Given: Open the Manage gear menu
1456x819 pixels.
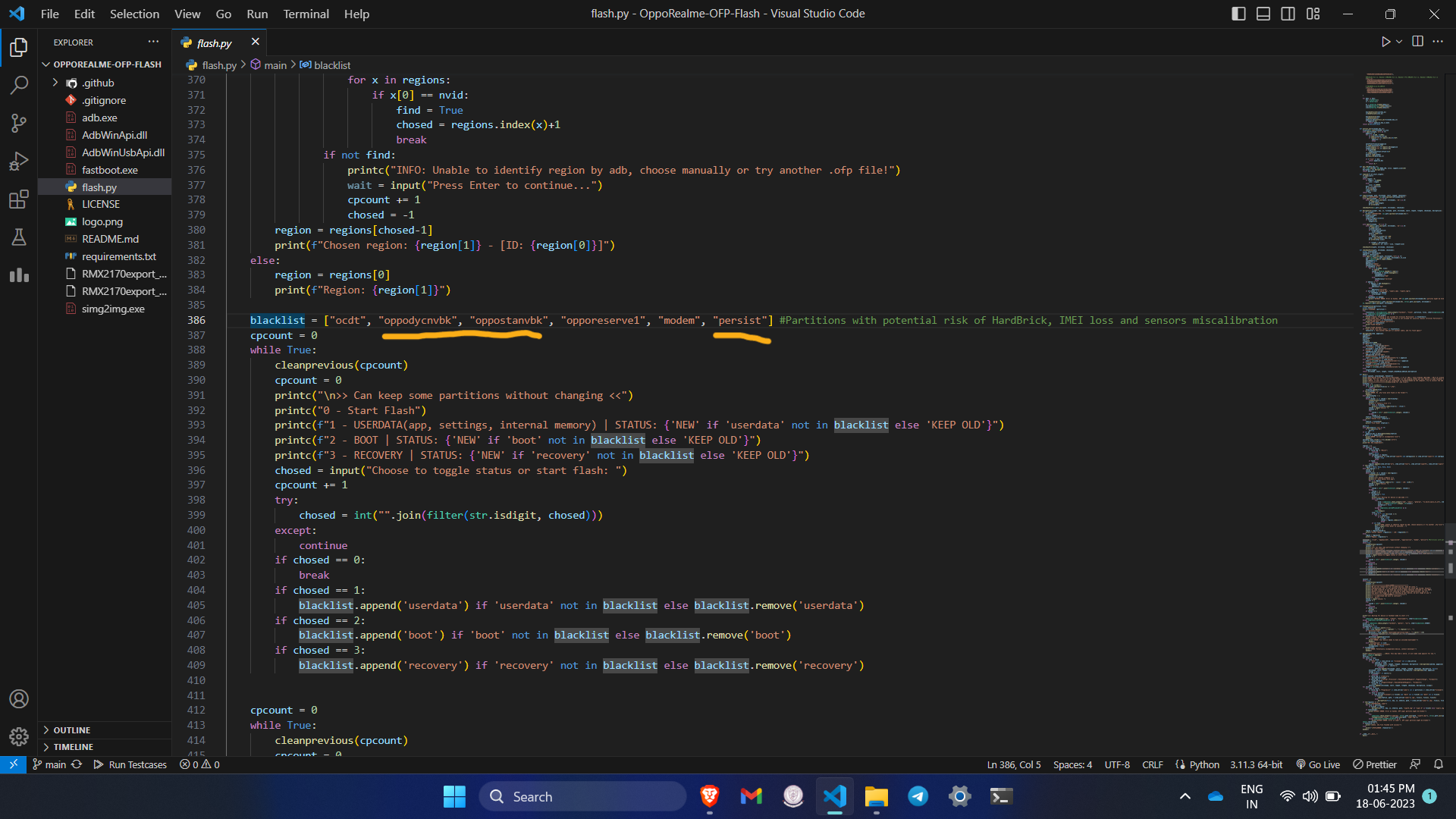Looking at the screenshot, I should 19,736.
